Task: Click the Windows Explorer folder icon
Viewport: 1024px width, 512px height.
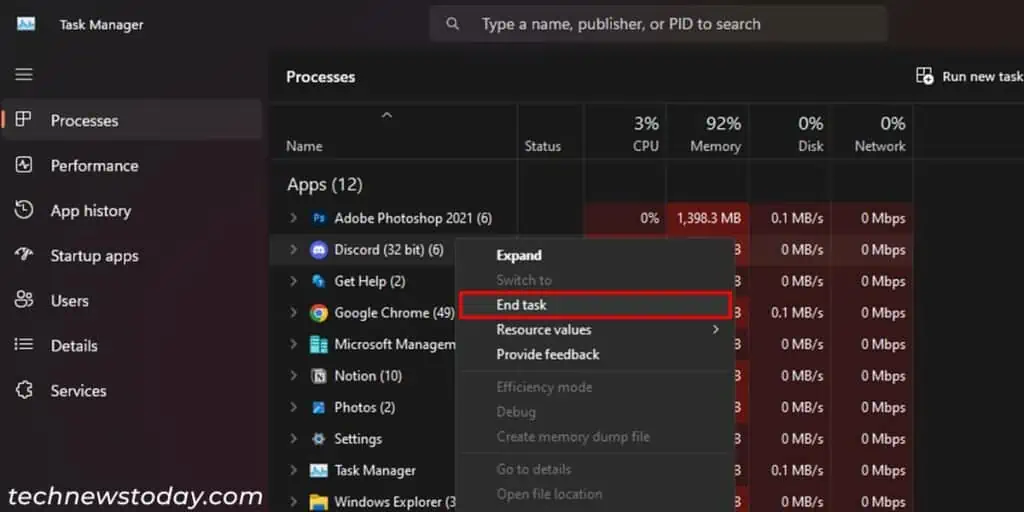Action: [319, 502]
